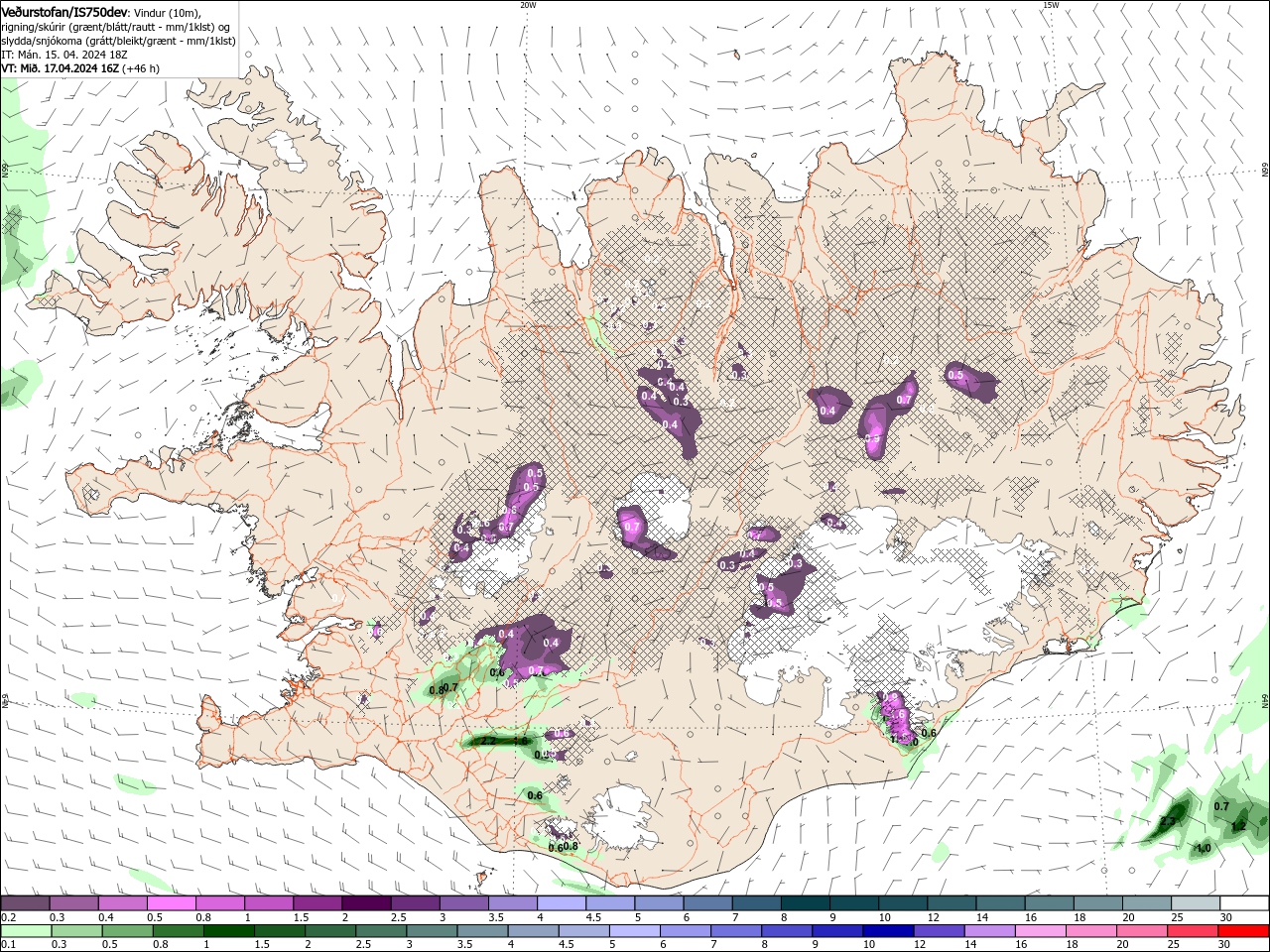
Task: Select the violet 12 swatch in lower rain scale
Action: [x=939, y=931]
